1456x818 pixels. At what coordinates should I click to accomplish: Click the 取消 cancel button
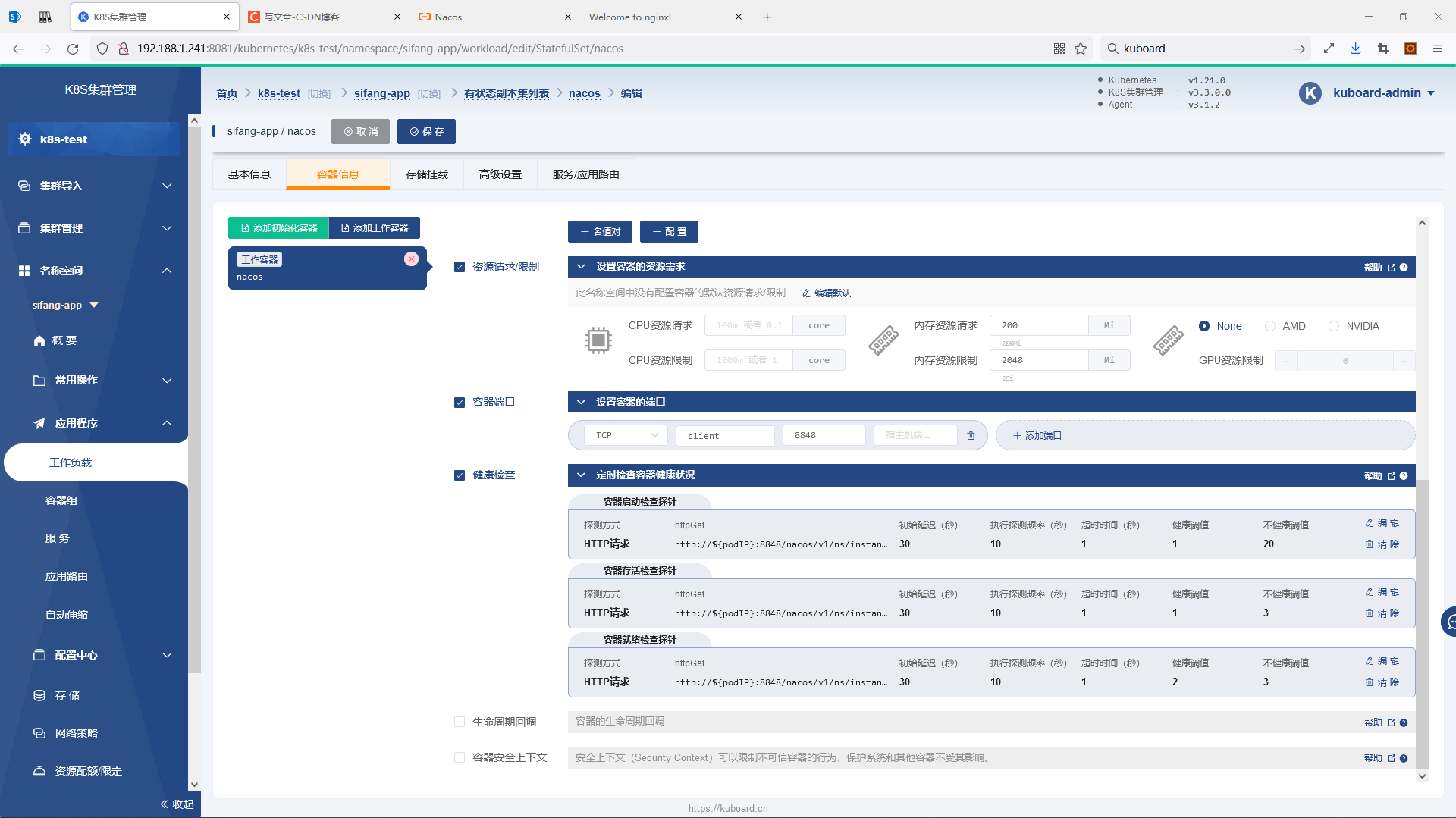point(360,132)
